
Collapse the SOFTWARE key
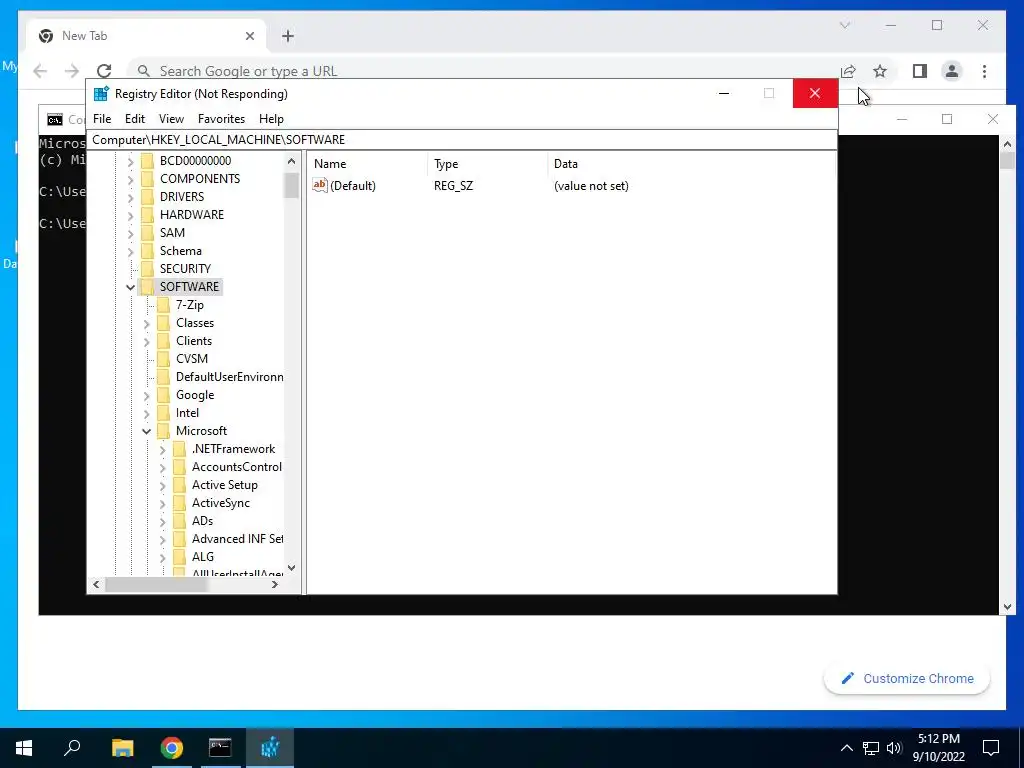pos(131,287)
